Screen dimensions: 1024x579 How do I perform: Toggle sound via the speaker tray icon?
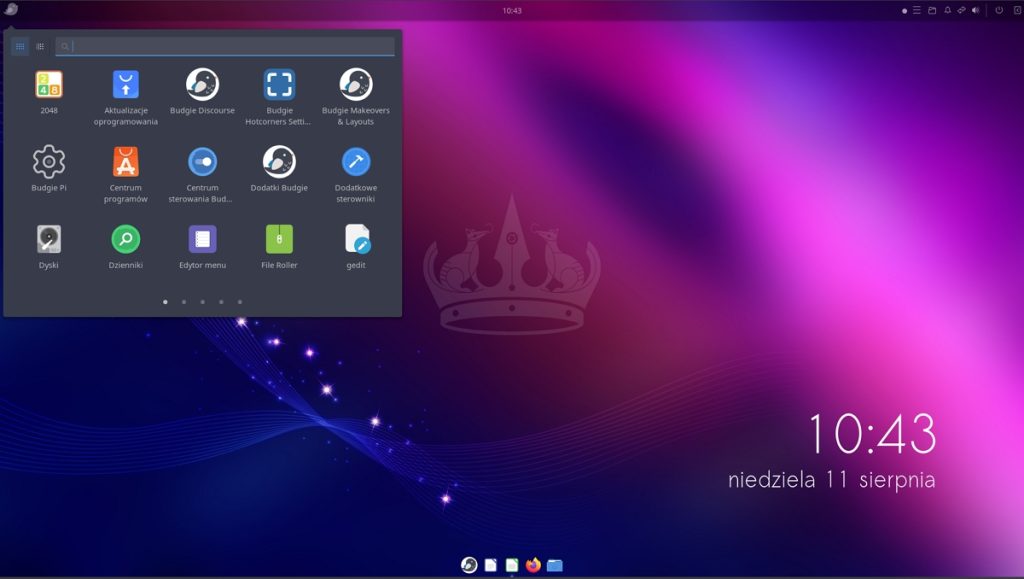(976, 11)
